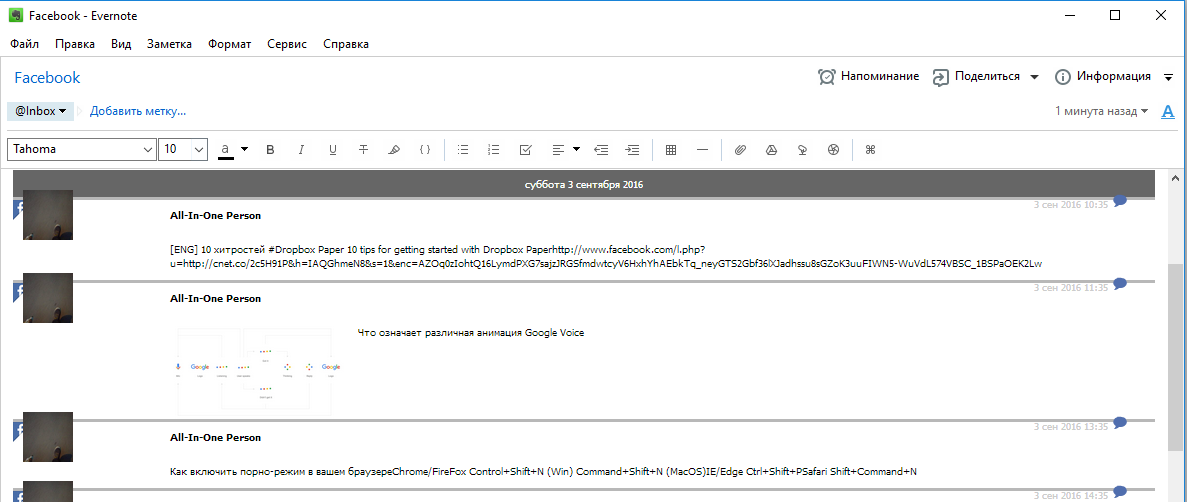Open the Поделиться dropdown arrow
Image resolution: width=1187 pixels, height=502 pixels.
click(x=1034, y=76)
